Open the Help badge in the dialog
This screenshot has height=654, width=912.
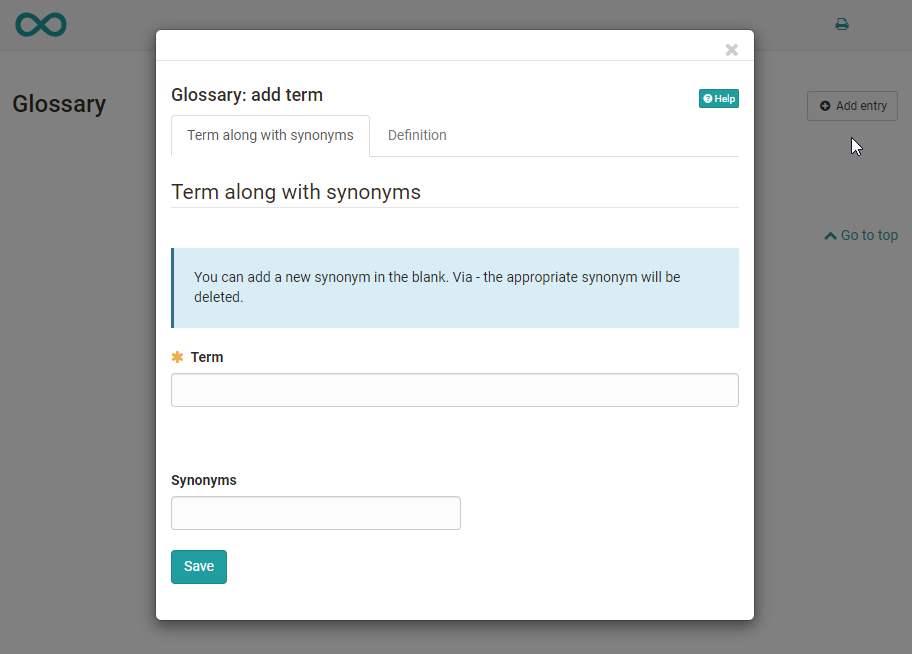(719, 99)
